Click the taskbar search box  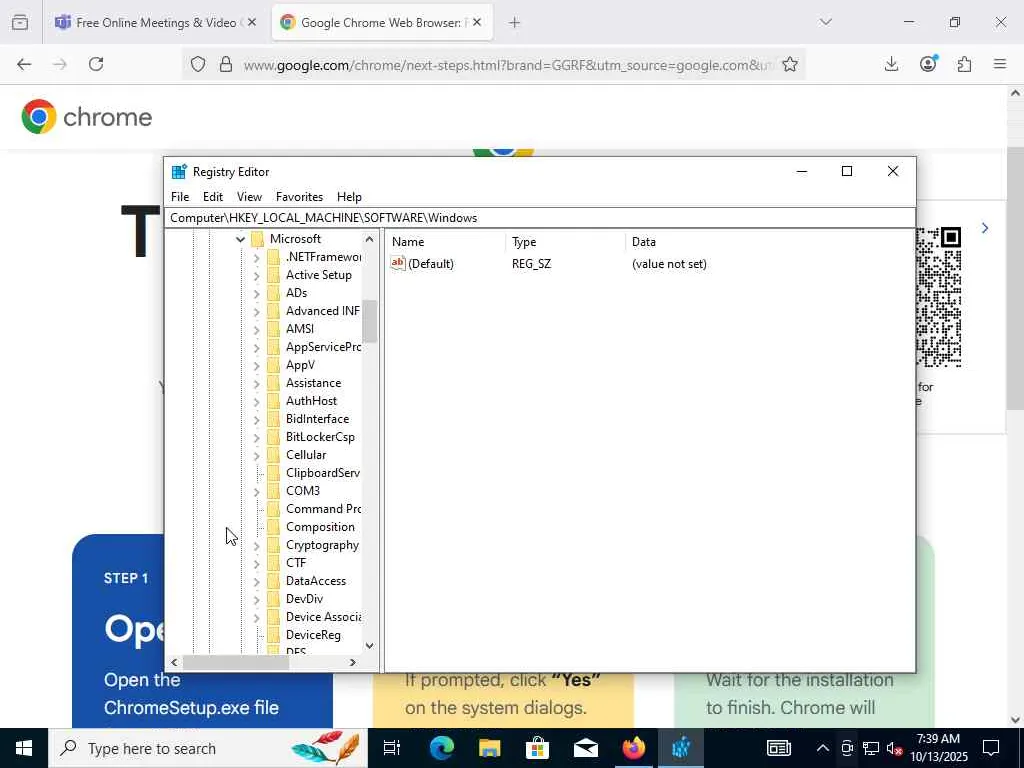pyautogui.click(x=208, y=748)
